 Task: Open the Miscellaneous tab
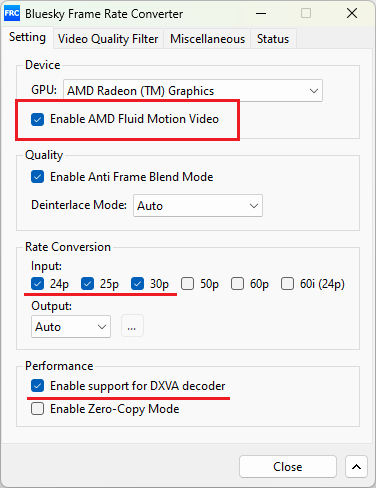pos(207,39)
